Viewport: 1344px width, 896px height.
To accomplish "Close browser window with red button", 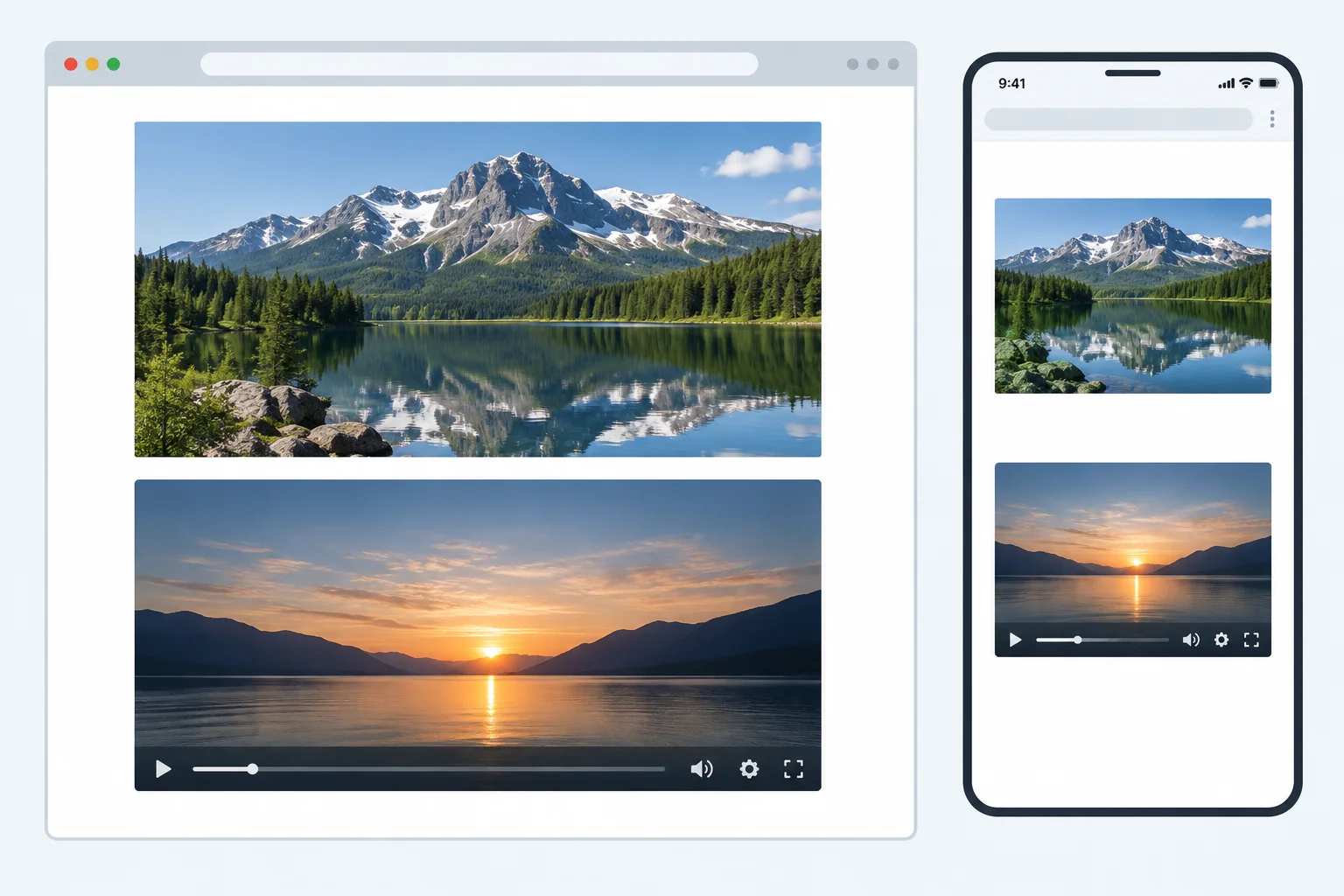I will (71, 64).
